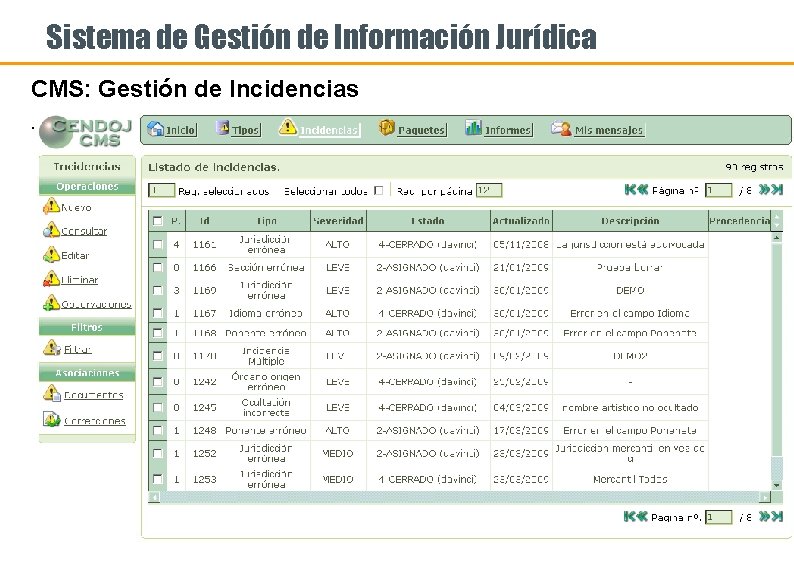Click the bottom Página nº input field
Screen dimensions: 794x564
click(719, 517)
